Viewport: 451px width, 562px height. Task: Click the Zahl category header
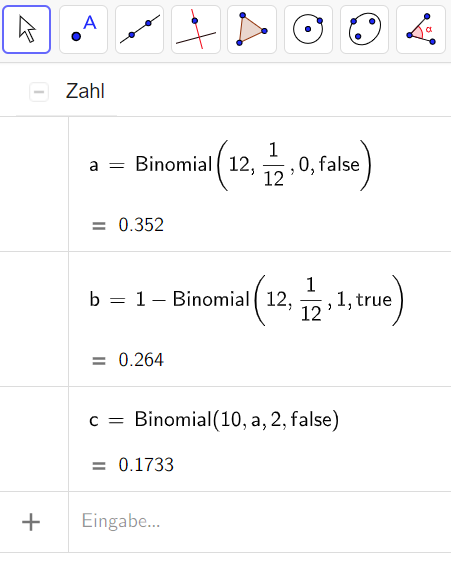click(x=85, y=91)
